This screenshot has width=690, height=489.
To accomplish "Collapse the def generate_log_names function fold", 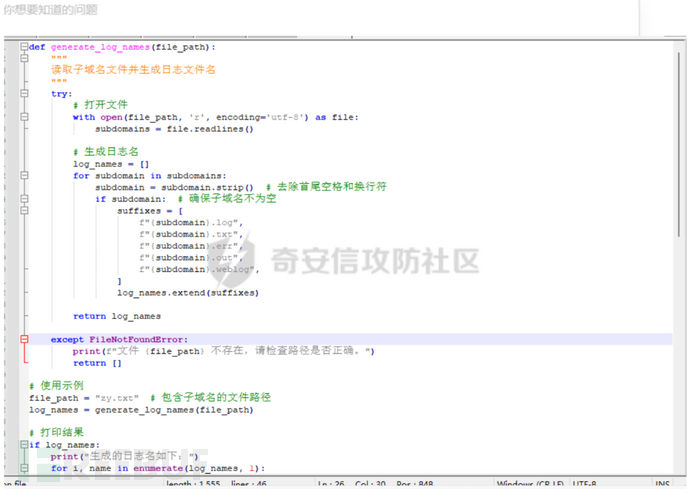I will click(x=24, y=47).
